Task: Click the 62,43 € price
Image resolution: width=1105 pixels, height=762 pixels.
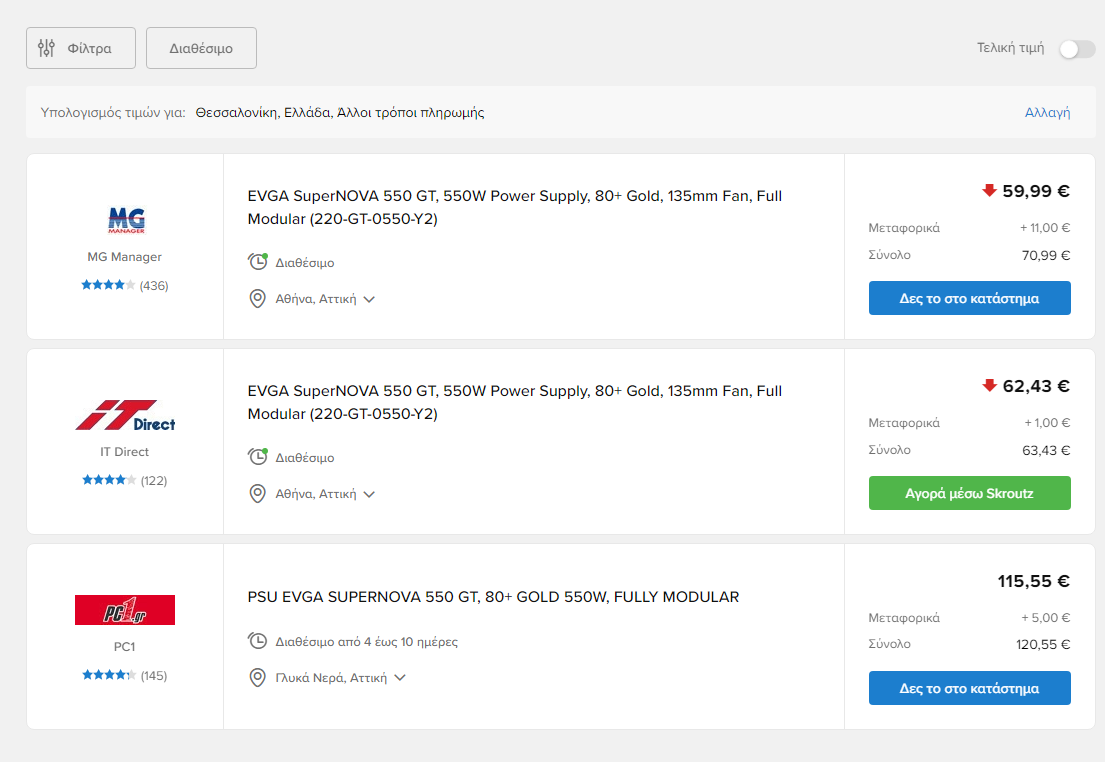Action: [x=1036, y=386]
